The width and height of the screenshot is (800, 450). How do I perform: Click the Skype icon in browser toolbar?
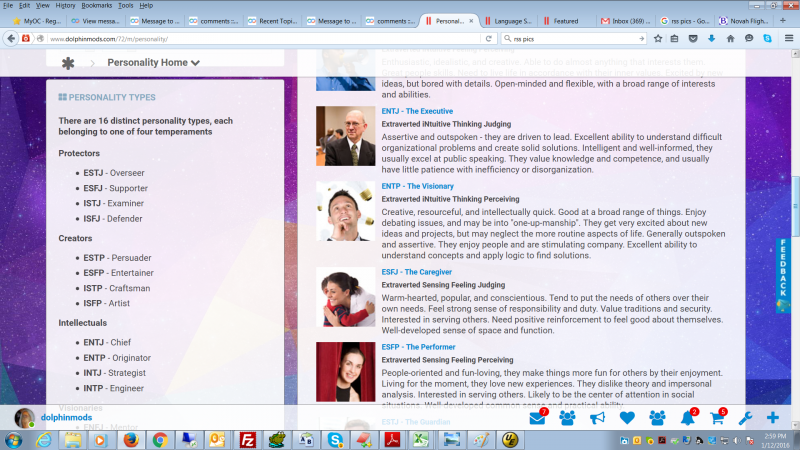[x=767, y=38]
